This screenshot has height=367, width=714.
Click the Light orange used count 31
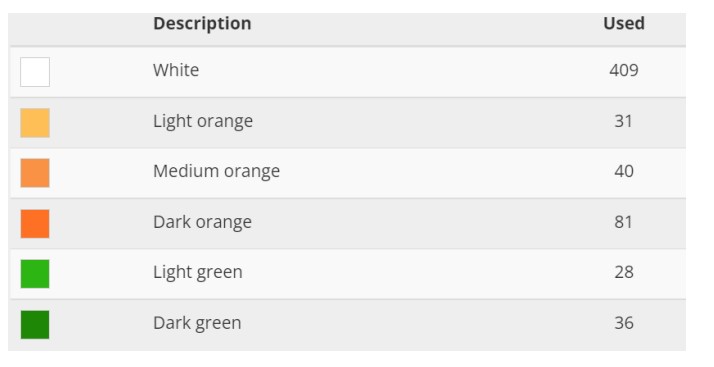(x=624, y=121)
